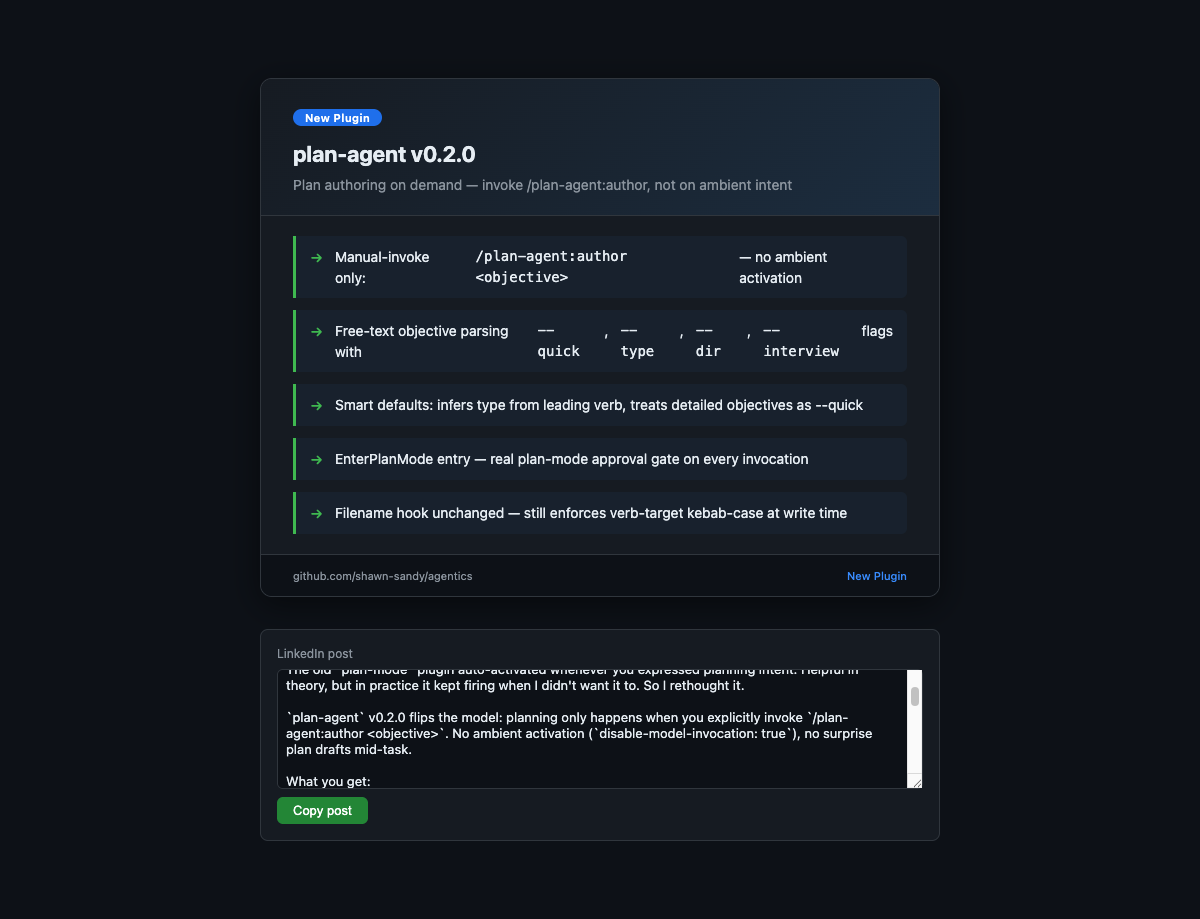Click the blue New Plugin badge at the top

pyautogui.click(x=337, y=118)
